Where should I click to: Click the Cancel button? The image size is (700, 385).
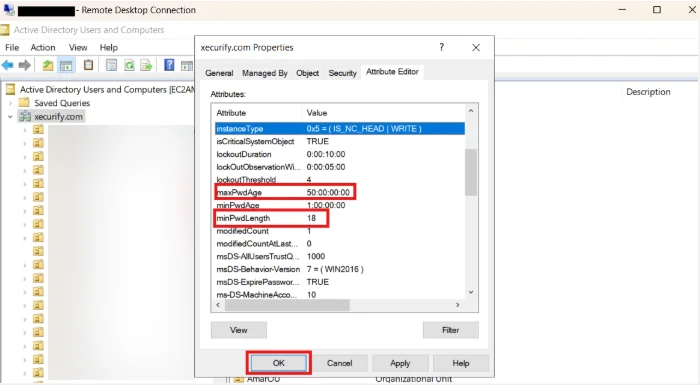click(339, 363)
